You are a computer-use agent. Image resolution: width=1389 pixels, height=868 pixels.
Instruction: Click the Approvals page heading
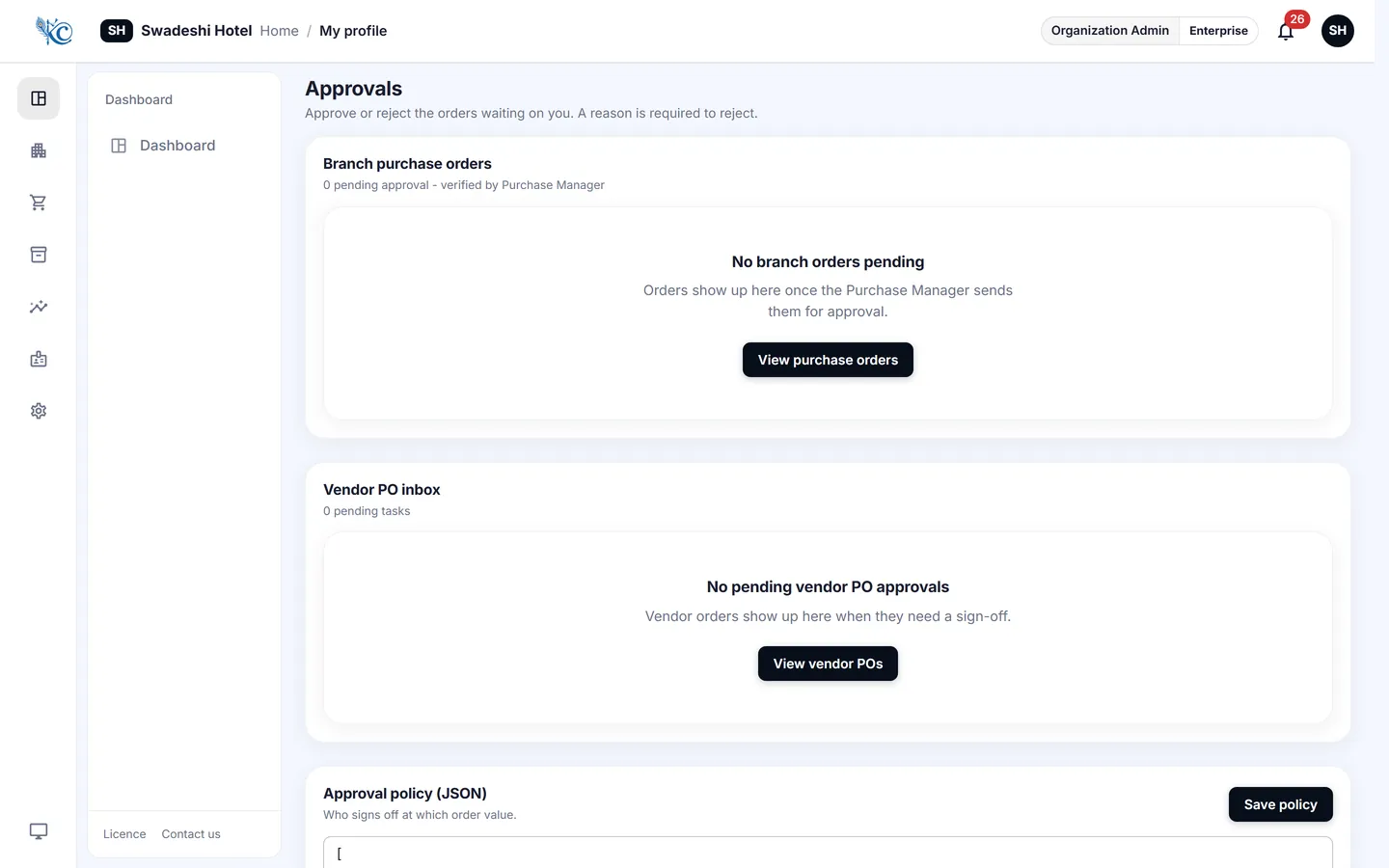(354, 89)
